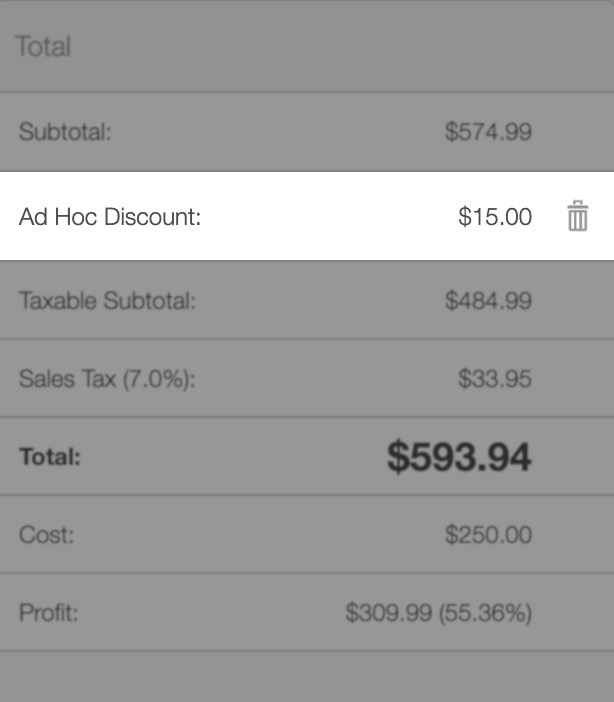Select the $484.99 taxable subtotal amount
The image size is (614, 702).
488,301
